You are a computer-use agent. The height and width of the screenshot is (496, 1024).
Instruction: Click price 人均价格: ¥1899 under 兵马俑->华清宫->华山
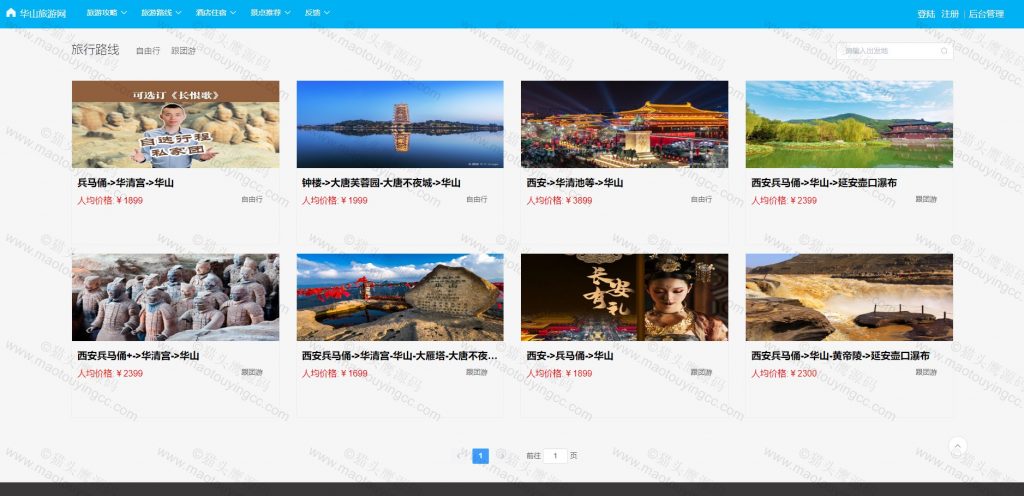pyautogui.click(x=110, y=200)
